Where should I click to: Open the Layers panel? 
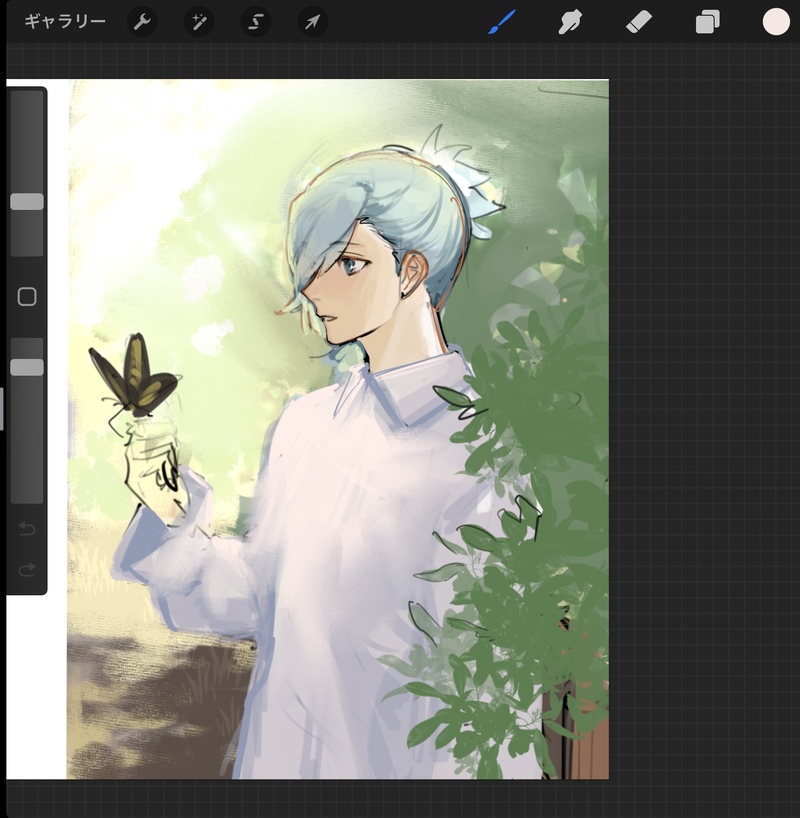pyautogui.click(x=708, y=22)
